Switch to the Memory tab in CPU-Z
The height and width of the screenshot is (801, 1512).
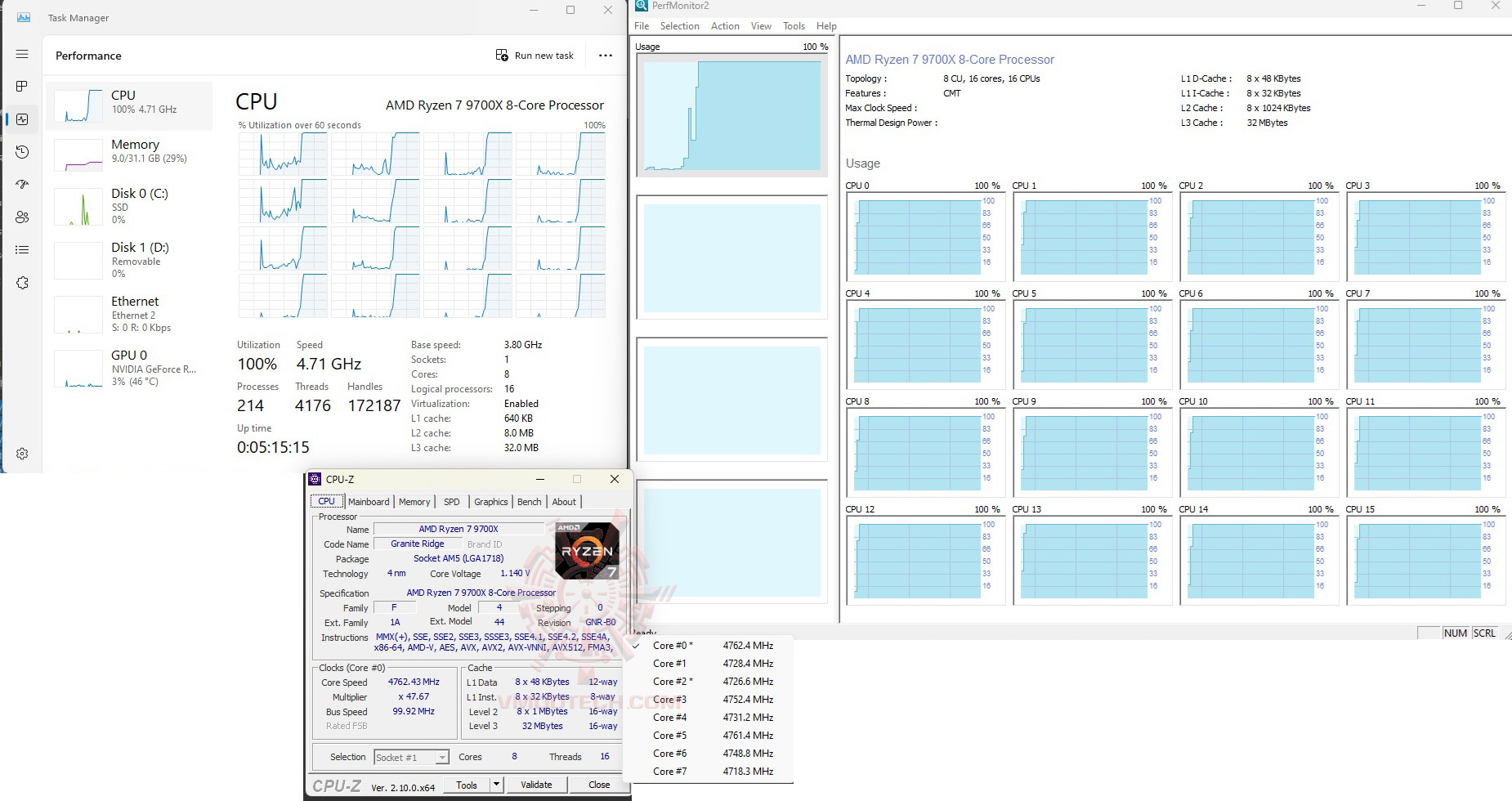click(414, 502)
